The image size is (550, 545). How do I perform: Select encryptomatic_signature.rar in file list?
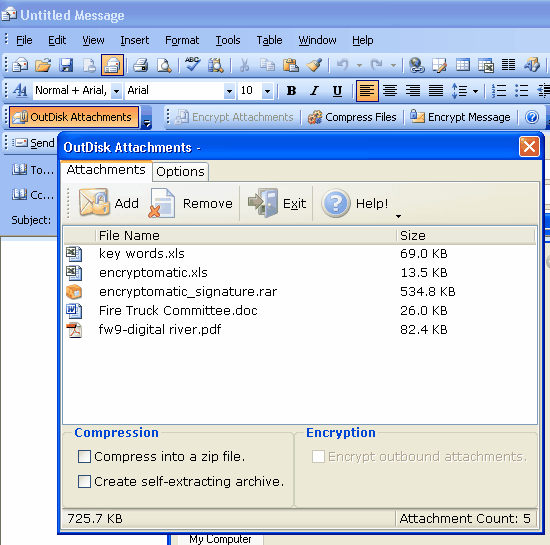click(x=188, y=291)
